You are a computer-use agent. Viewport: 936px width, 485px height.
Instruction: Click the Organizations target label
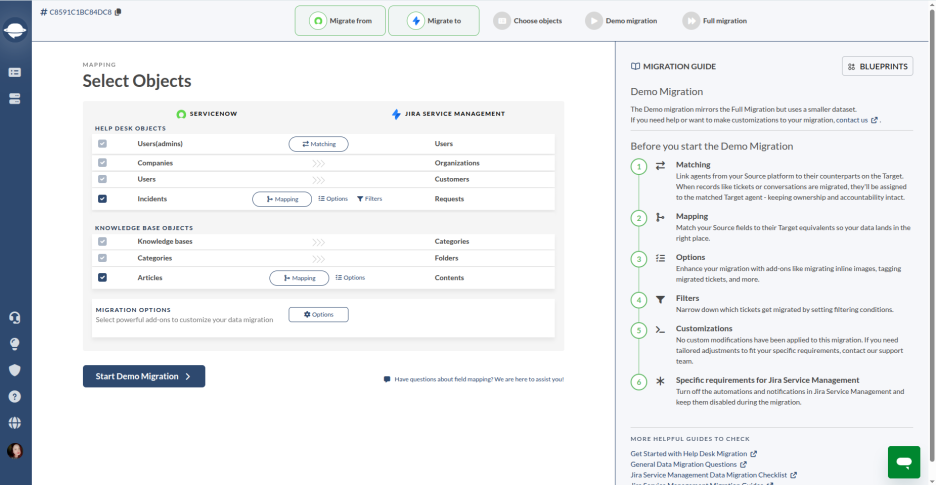click(x=457, y=163)
